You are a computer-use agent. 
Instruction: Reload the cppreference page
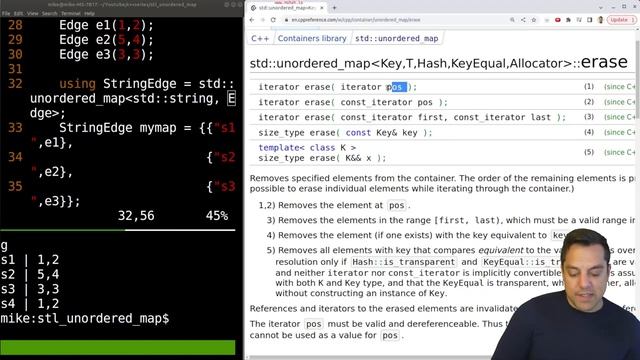tap(273, 20)
